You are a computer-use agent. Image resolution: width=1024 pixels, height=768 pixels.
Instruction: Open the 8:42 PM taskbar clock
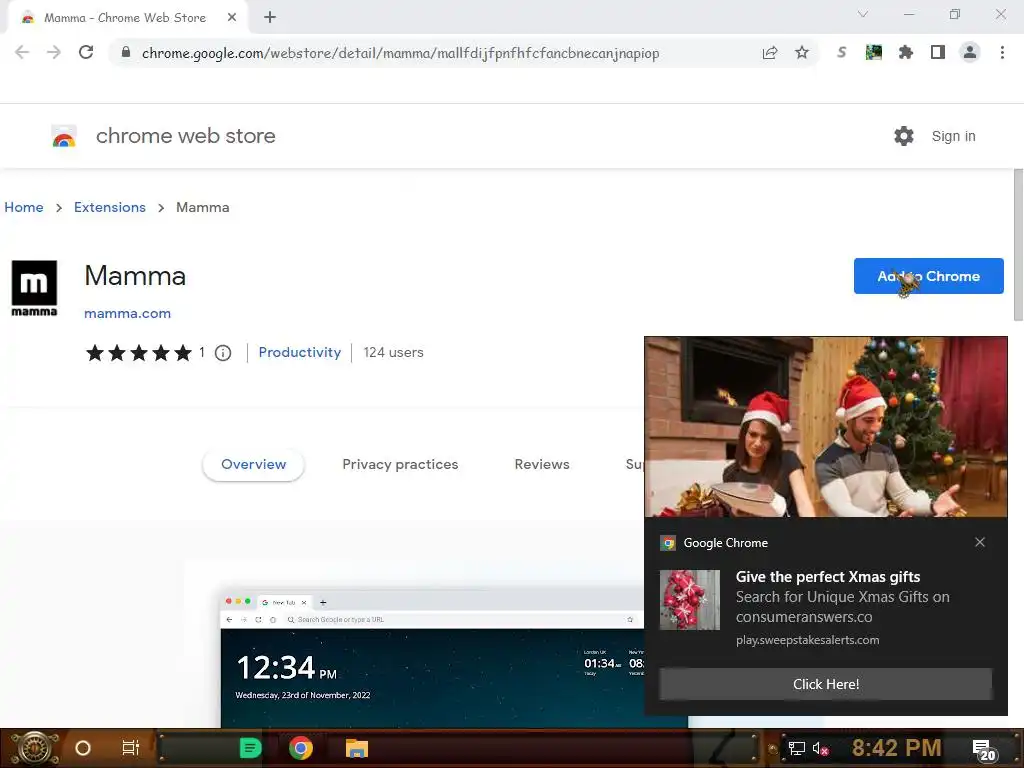click(x=897, y=748)
